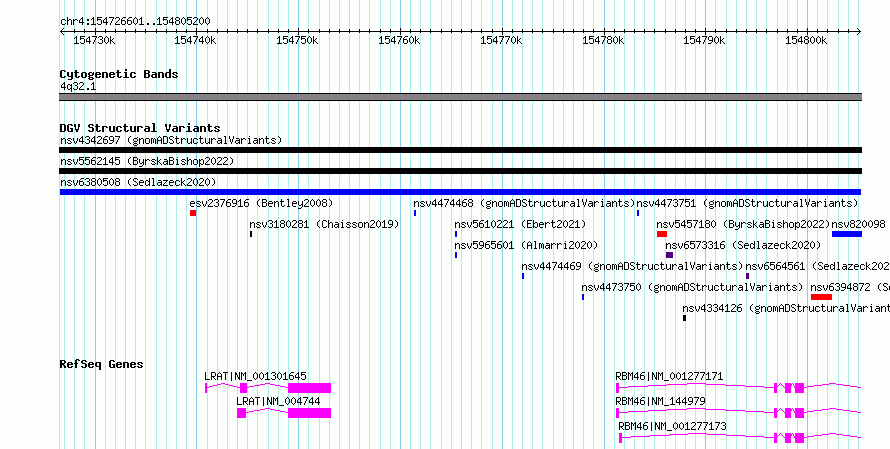Click the chr4:154726601..154805200 coordinate label
Image resolution: width=890 pixels, height=449 pixels.
point(135,22)
